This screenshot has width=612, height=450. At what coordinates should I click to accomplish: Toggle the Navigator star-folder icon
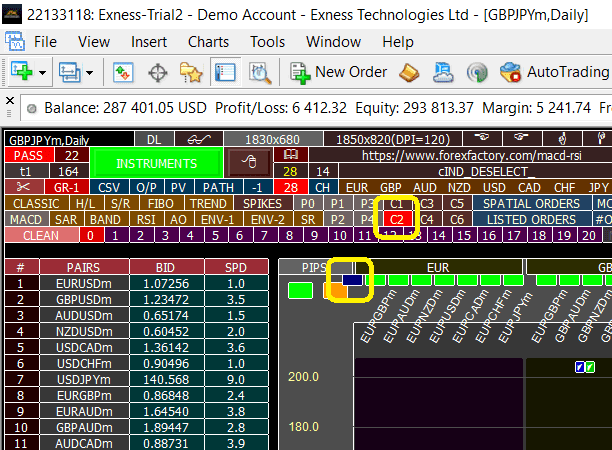click(191, 73)
